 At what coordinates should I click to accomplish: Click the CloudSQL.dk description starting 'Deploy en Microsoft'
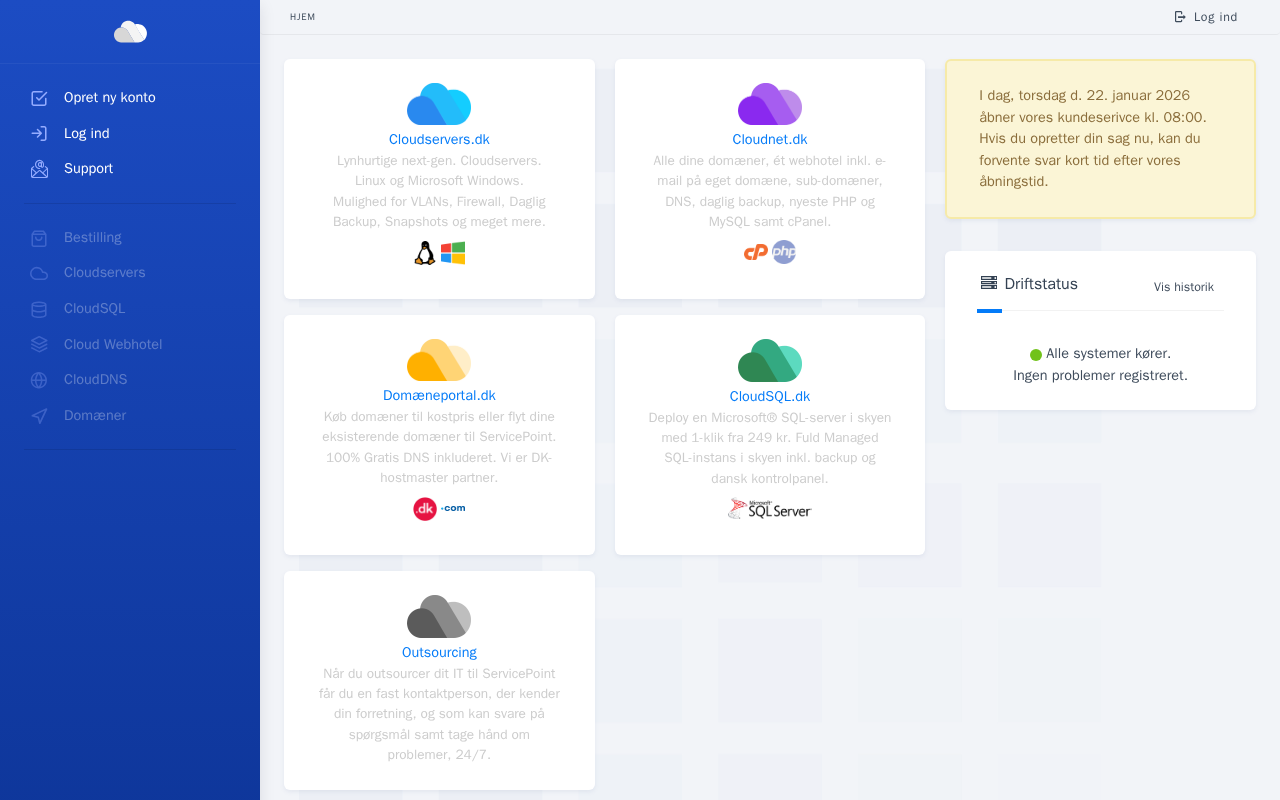coord(770,448)
